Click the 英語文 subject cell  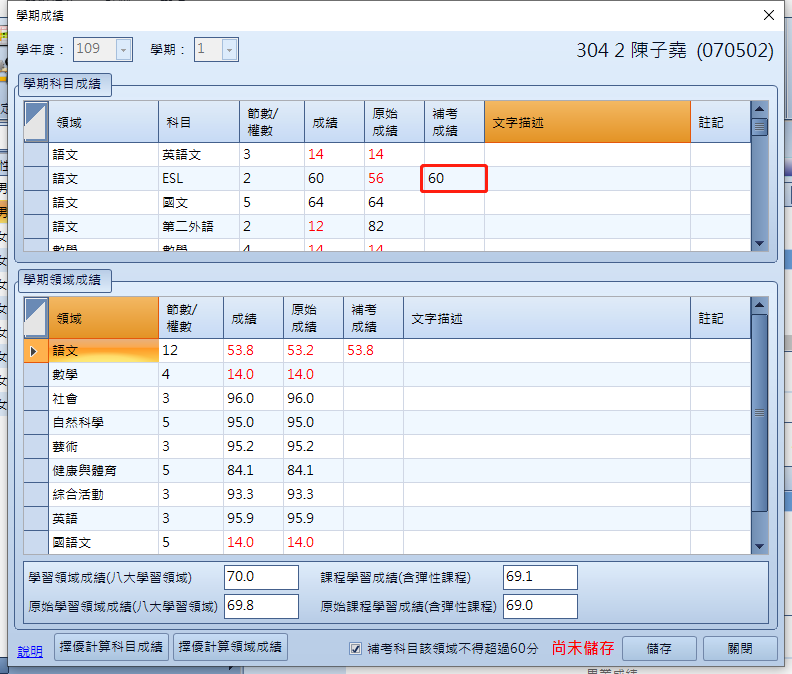coord(199,155)
